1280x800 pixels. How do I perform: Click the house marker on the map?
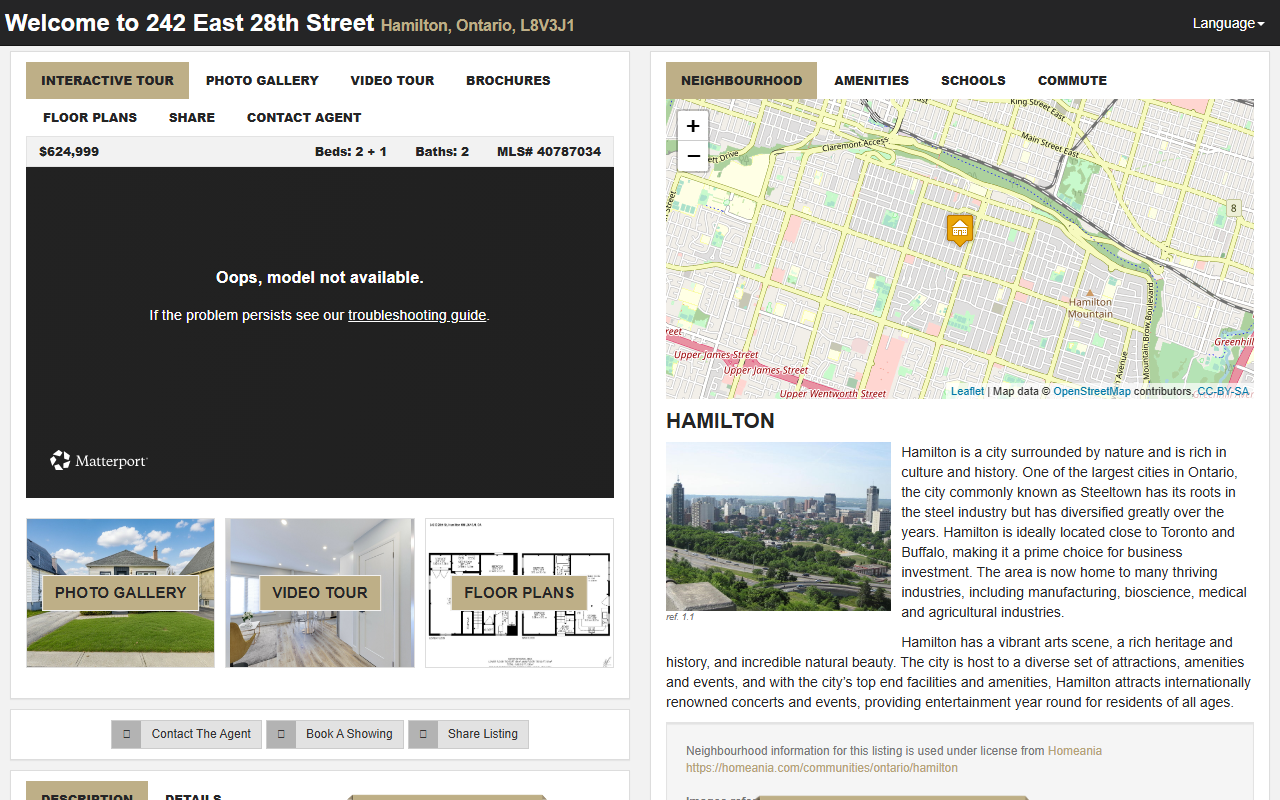(960, 229)
